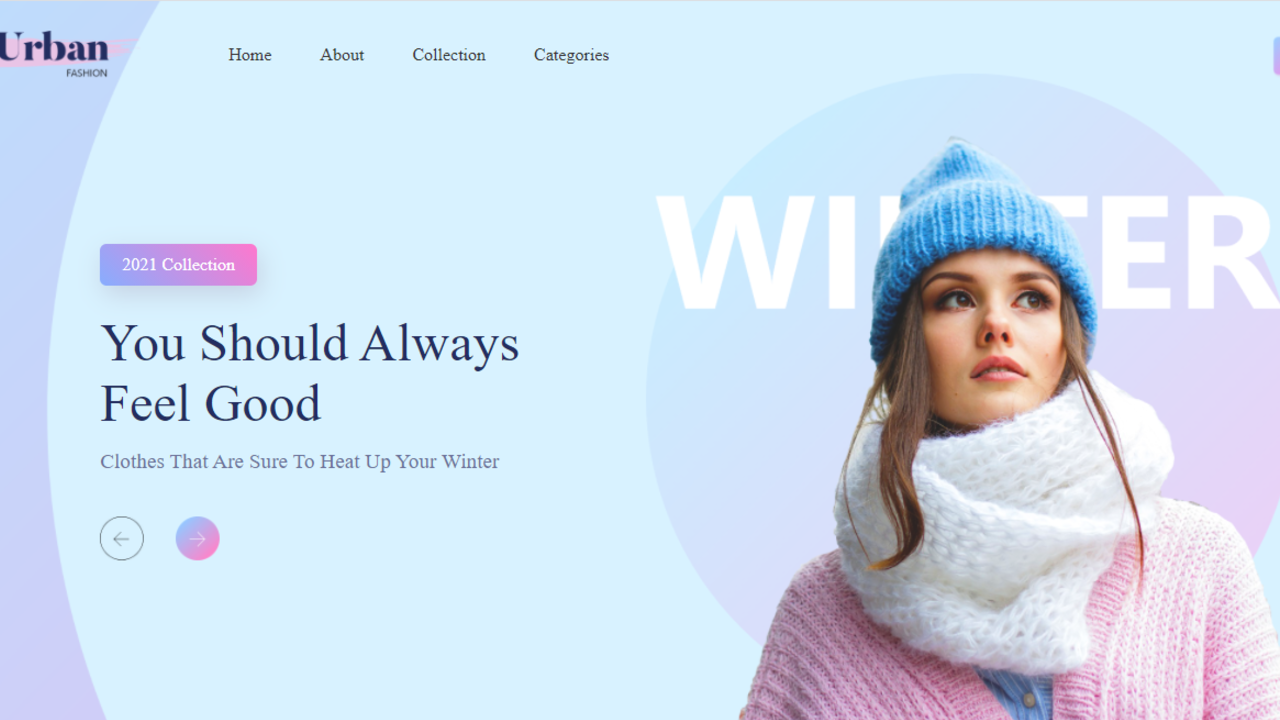1280x720 pixels.
Task: Select Collection in the navigation bar
Action: click(x=449, y=55)
